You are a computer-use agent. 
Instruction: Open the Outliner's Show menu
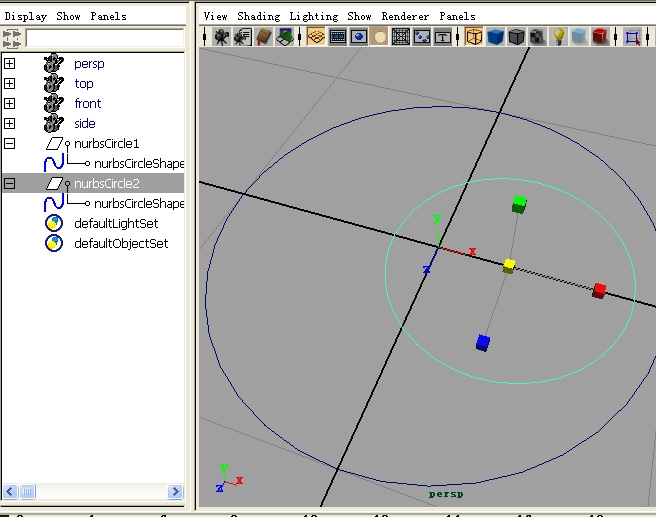coord(68,16)
